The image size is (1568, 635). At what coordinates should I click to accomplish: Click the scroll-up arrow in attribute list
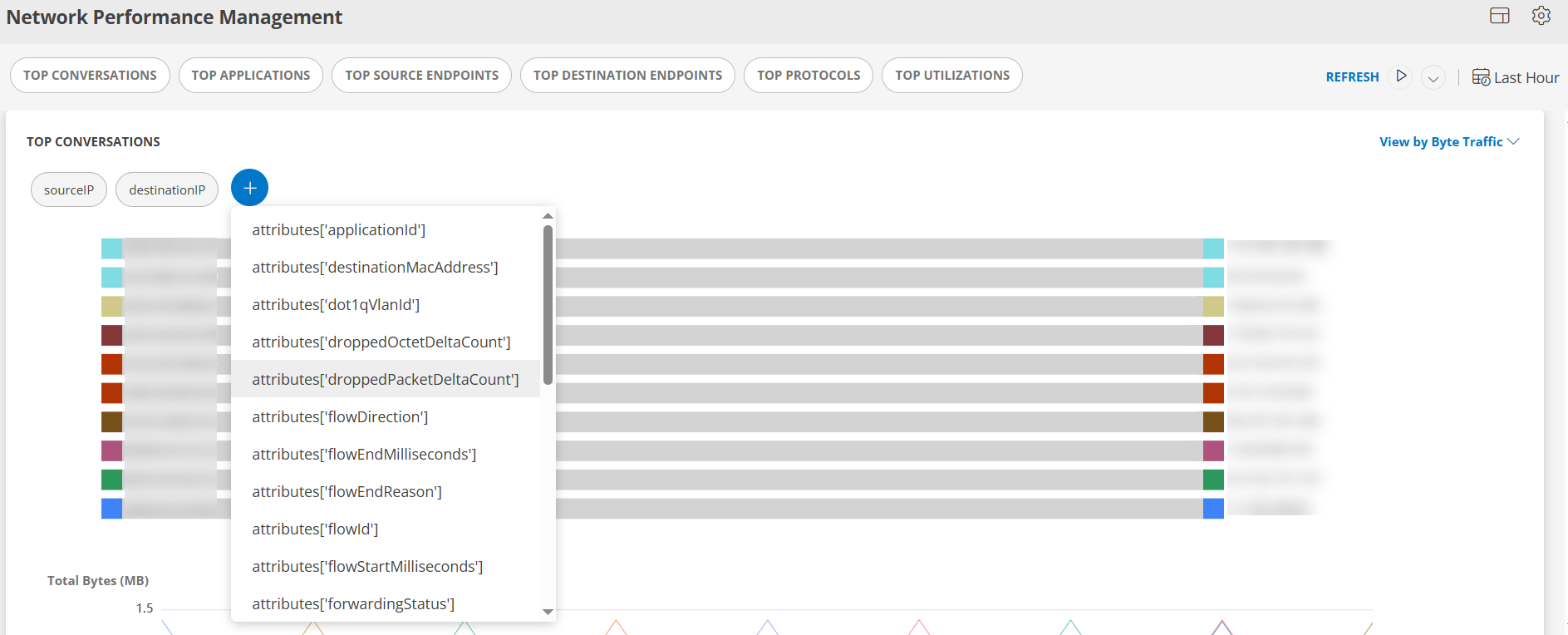click(x=548, y=216)
